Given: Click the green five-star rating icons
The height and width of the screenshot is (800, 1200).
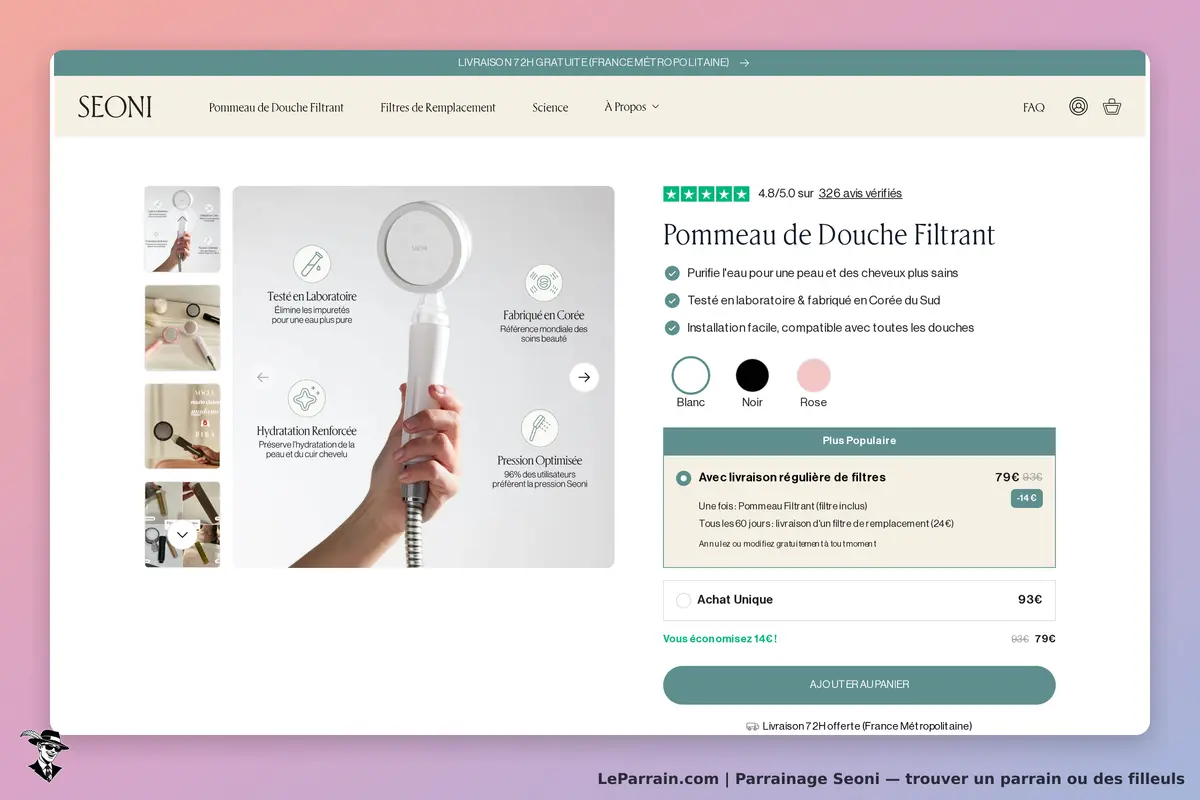Looking at the screenshot, I should [x=706, y=194].
